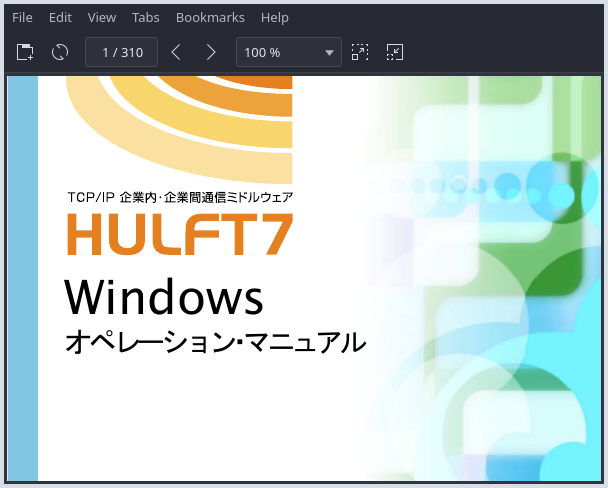The width and height of the screenshot is (608, 488).
Task: Click the オペレーション・マニュアル subtitle text
Action: [x=215, y=342]
